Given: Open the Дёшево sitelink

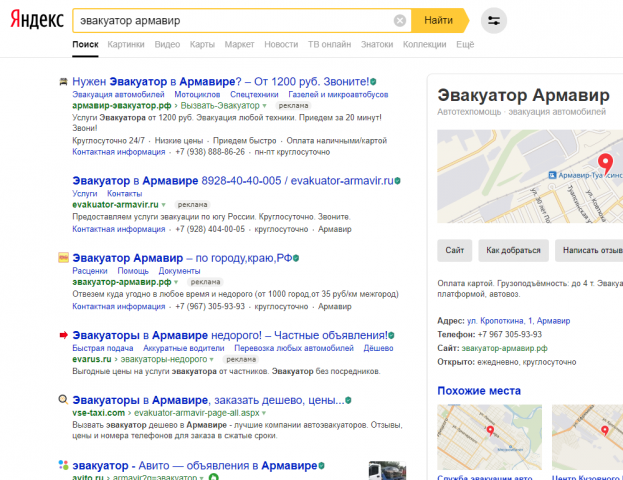Looking at the screenshot, I should click(x=379, y=348).
